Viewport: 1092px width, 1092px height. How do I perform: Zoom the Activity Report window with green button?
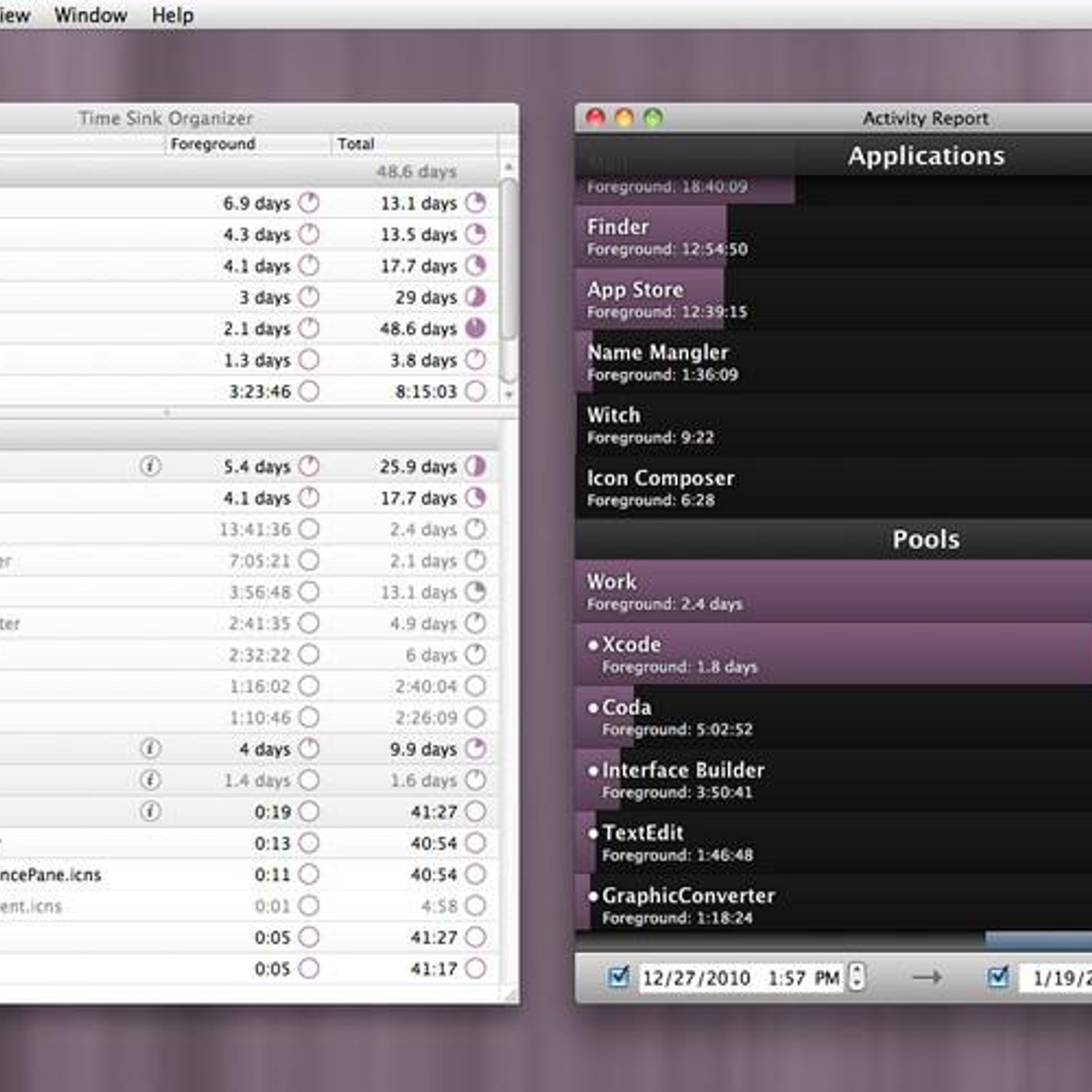[653, 117]
